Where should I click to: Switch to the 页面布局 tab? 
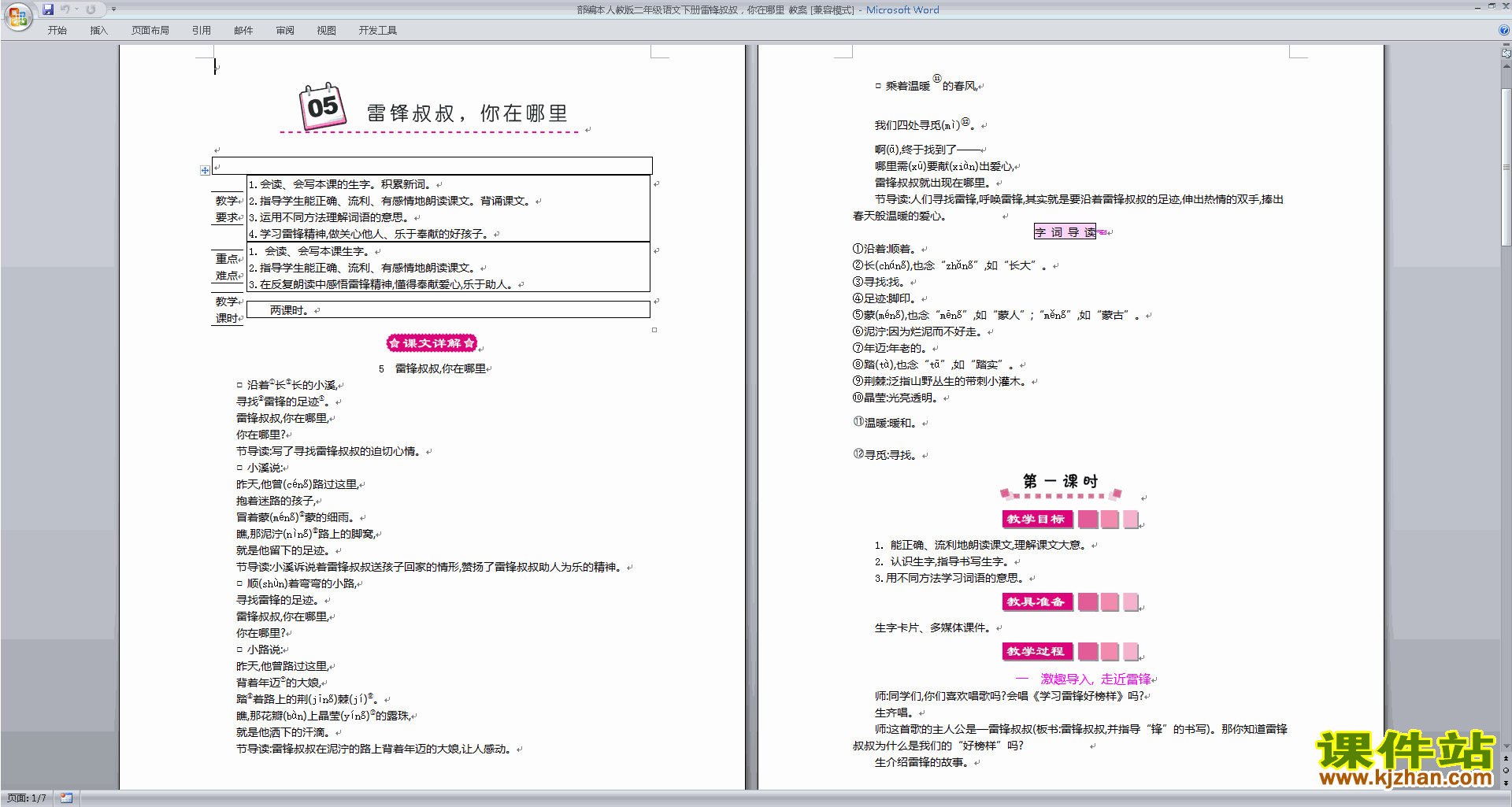[x=150, y=31]
